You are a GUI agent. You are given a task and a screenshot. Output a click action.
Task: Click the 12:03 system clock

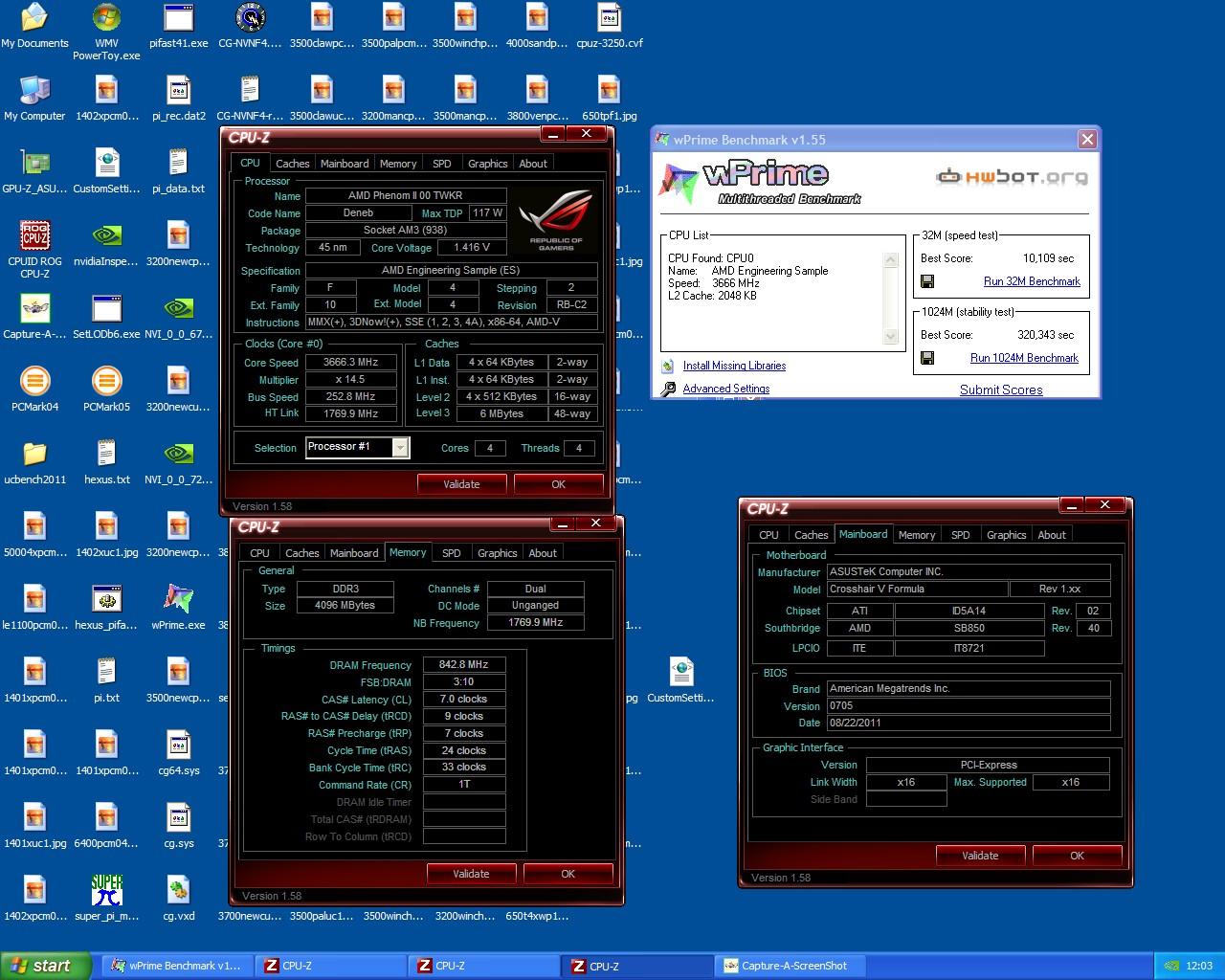[1199, 967]
